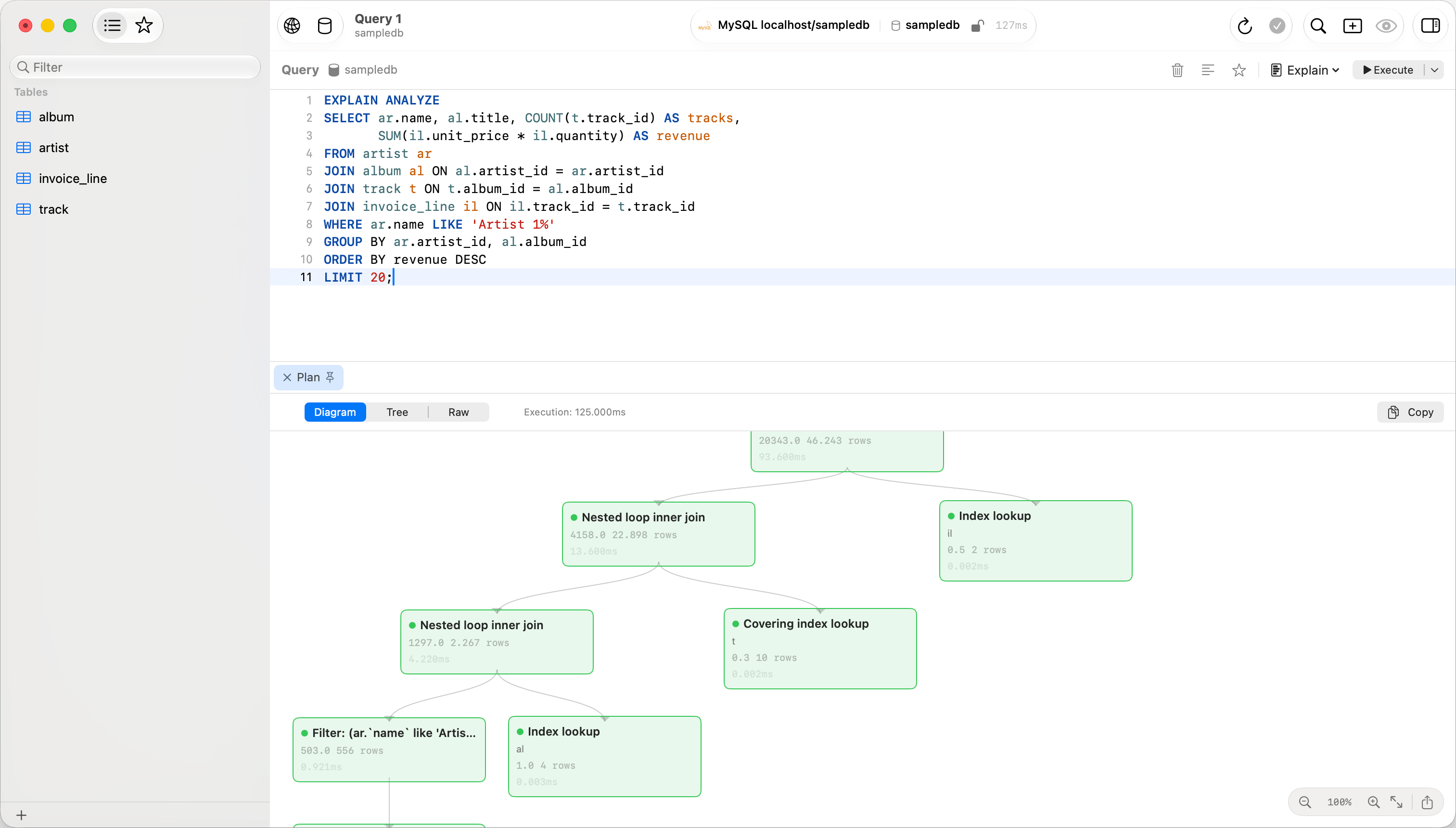The width and height of the screenshot is (1456, 828).
Task: Select Index lookup il plan node
Action: (1035, 541)
